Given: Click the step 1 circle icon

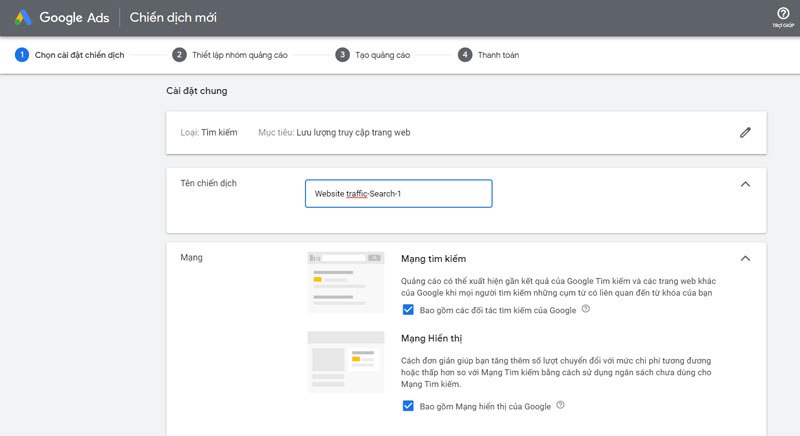Looking at the screenshot, I should point(21,55).
